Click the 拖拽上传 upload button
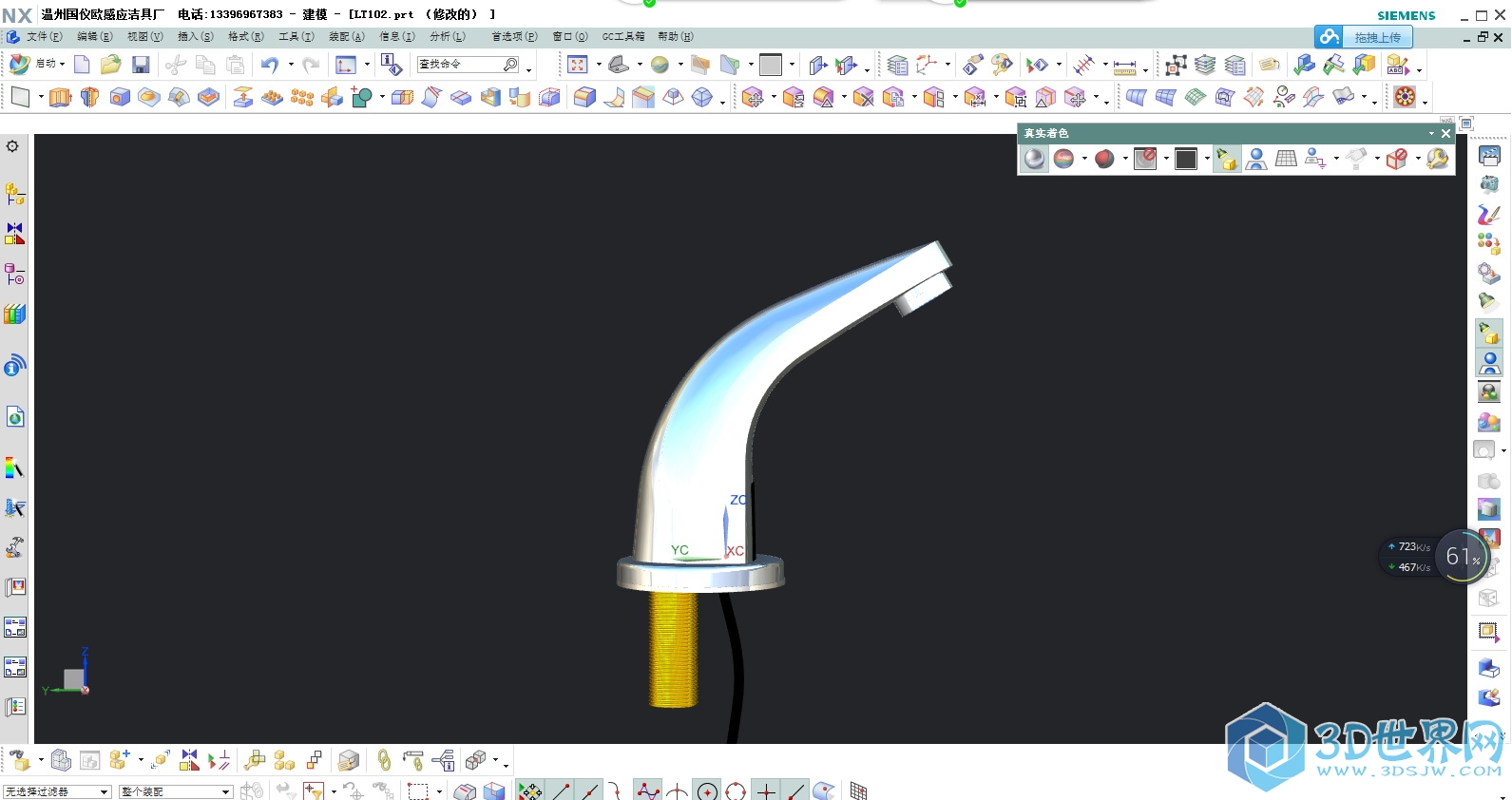 1364,37
